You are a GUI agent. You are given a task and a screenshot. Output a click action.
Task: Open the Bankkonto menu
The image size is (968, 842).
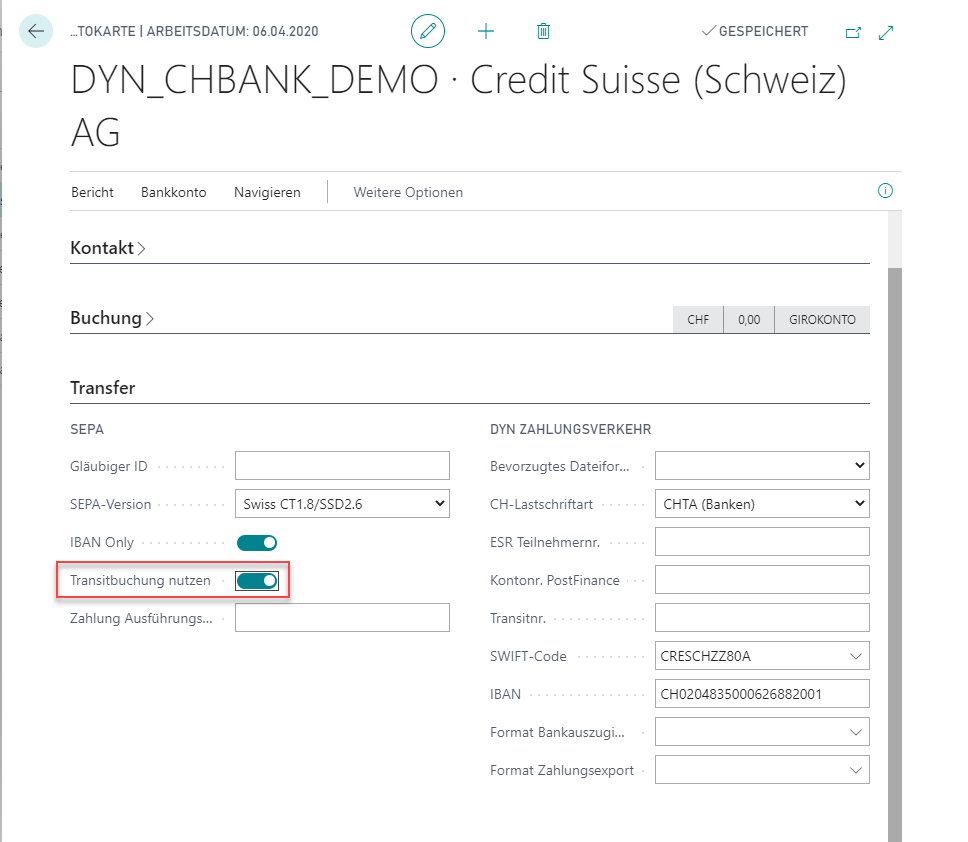tap(173, 192)
